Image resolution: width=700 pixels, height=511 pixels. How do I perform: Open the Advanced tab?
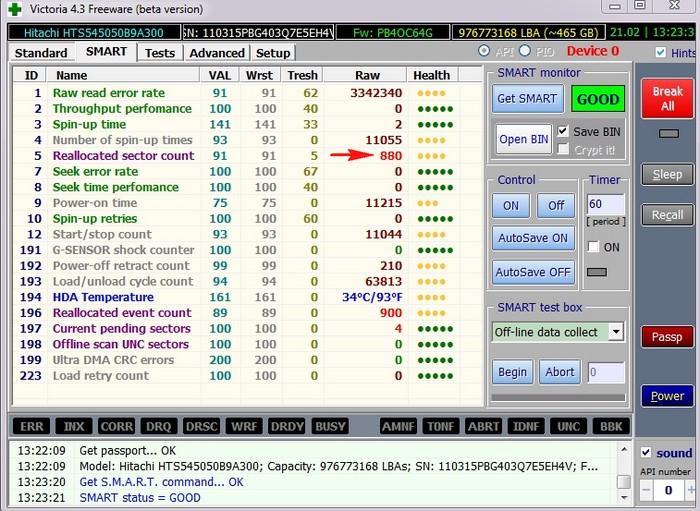click(216, 53)
